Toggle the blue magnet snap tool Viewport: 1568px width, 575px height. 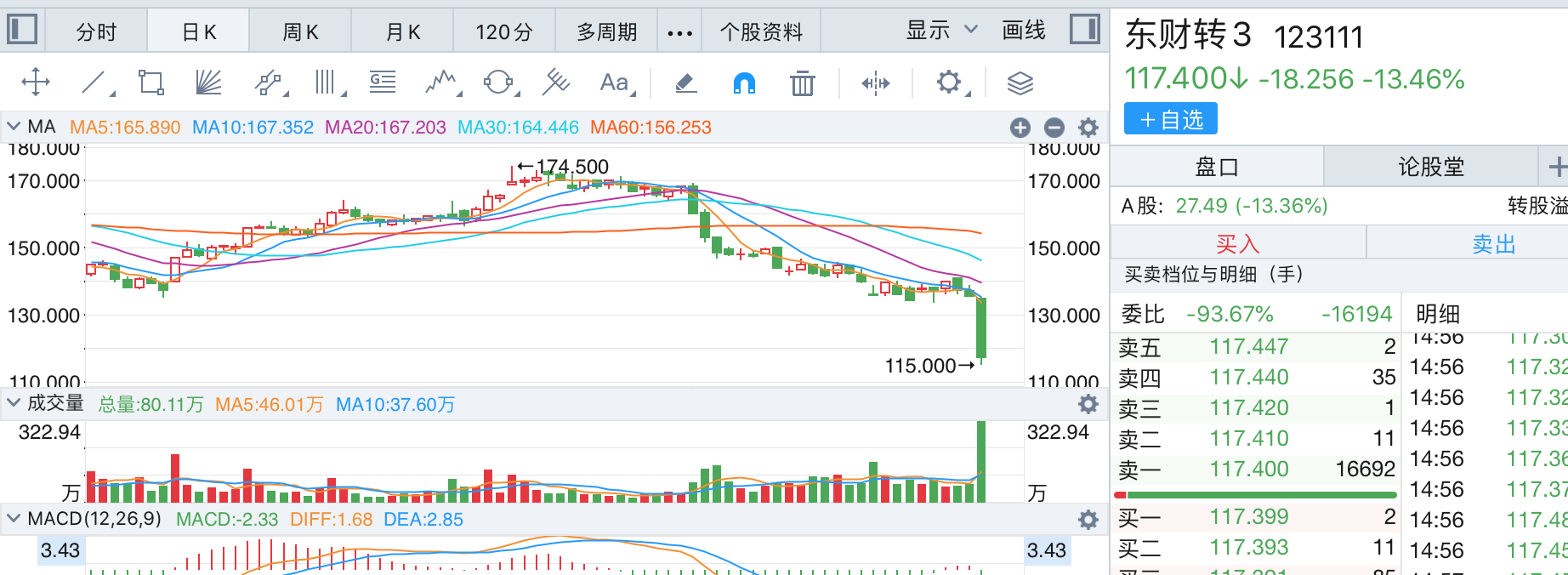(x=744, y=83)
